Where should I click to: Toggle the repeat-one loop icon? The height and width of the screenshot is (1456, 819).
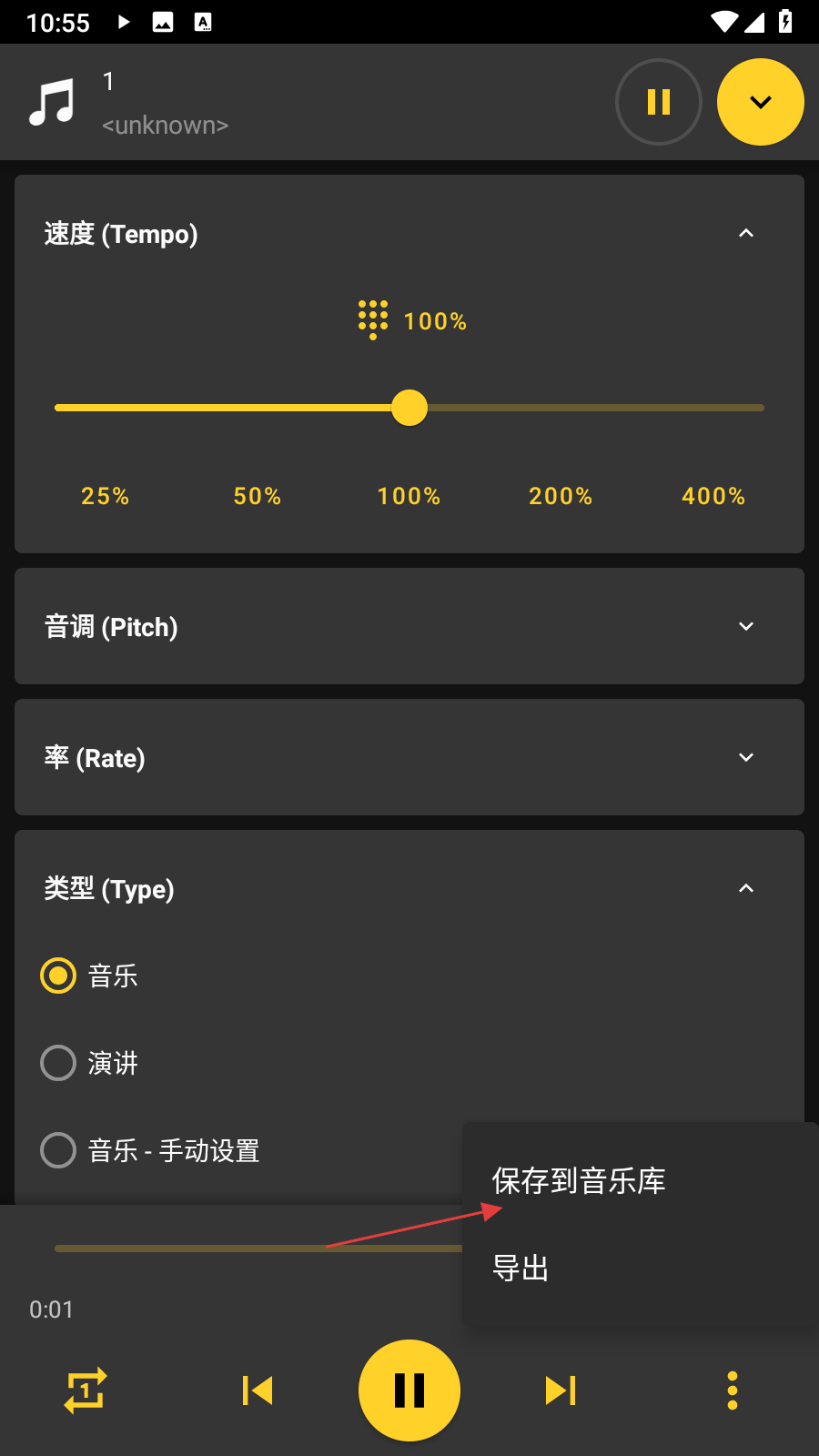(86, 1390)
